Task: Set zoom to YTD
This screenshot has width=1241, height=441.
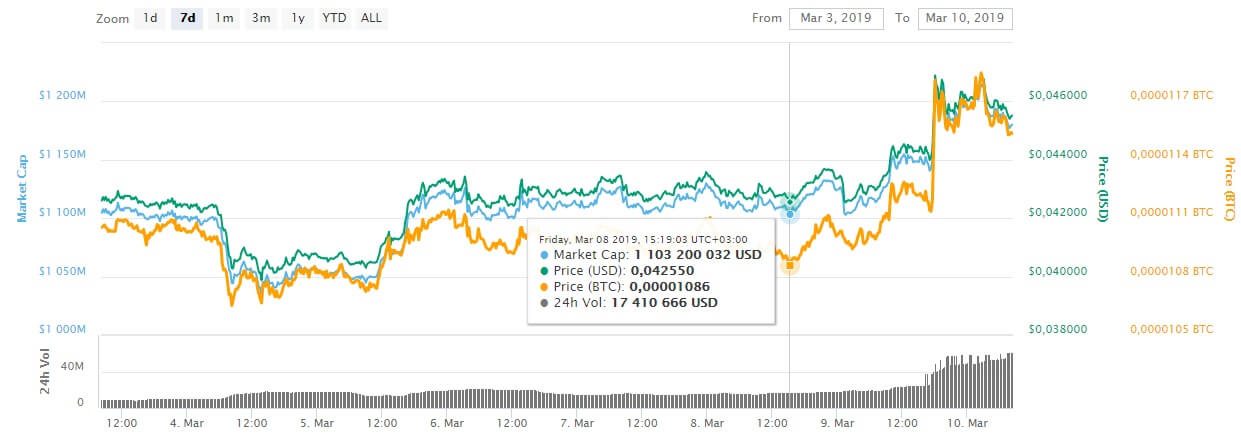Action: click(334, 18)
